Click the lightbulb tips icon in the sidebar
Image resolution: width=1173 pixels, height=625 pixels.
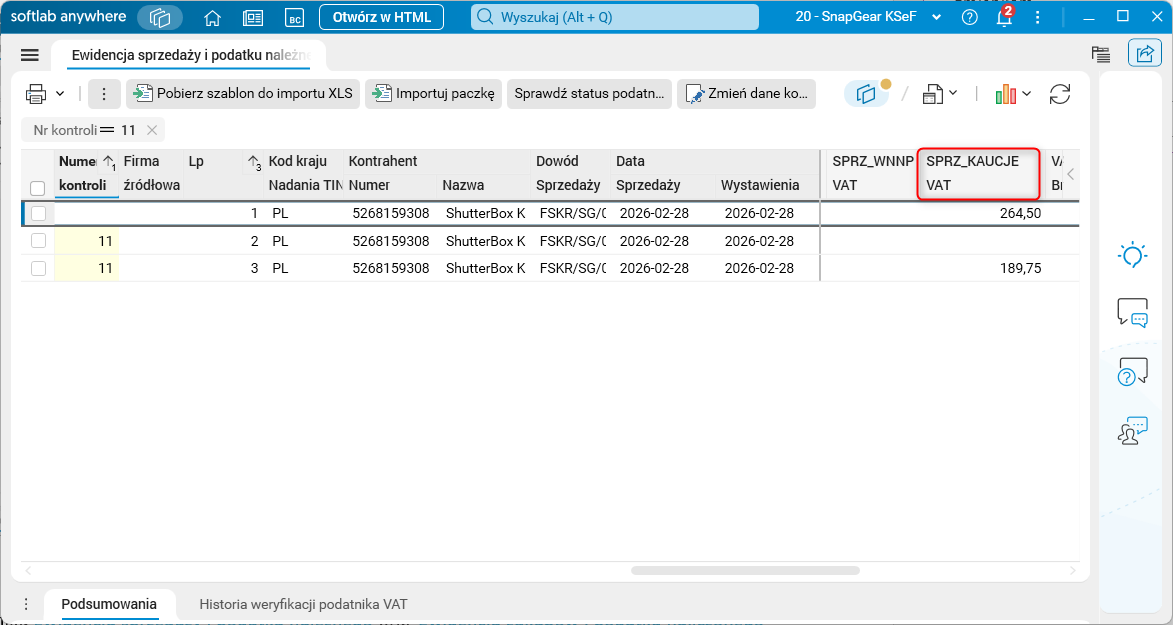pyautogui.click(x=1133, y=255)
